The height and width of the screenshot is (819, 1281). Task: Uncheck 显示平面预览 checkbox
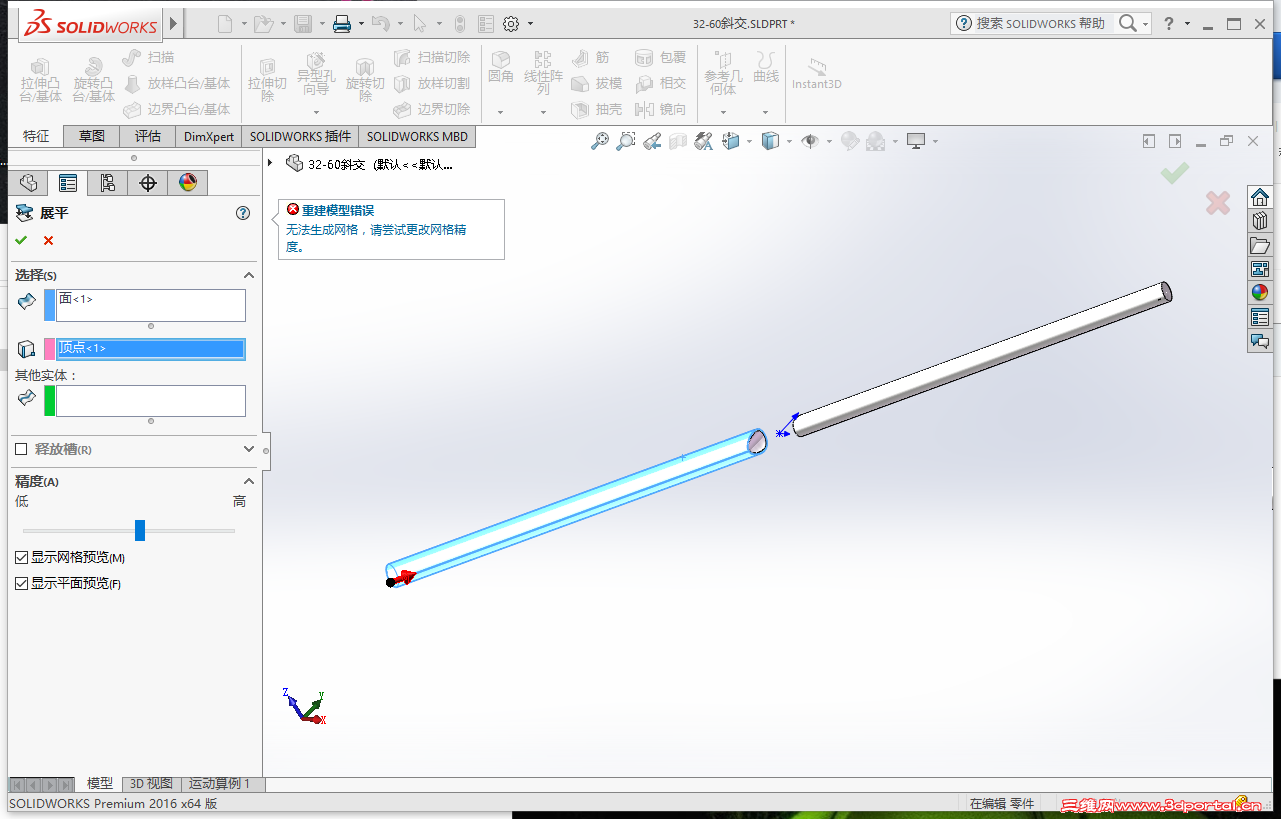click(21, 583)
